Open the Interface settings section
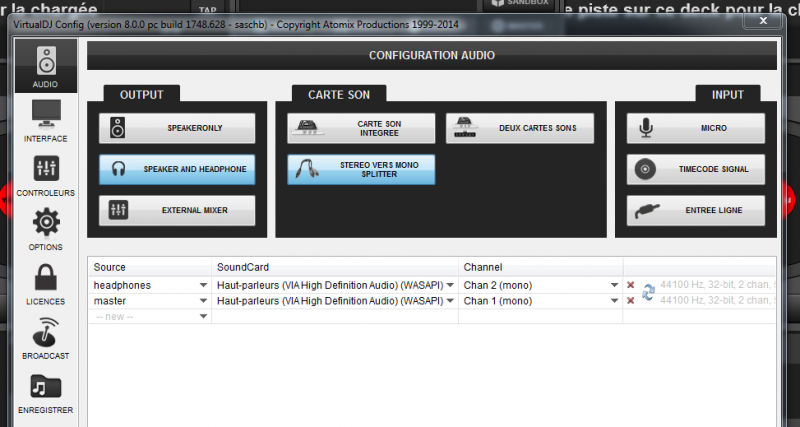800x427 pixels. point(46,120)
